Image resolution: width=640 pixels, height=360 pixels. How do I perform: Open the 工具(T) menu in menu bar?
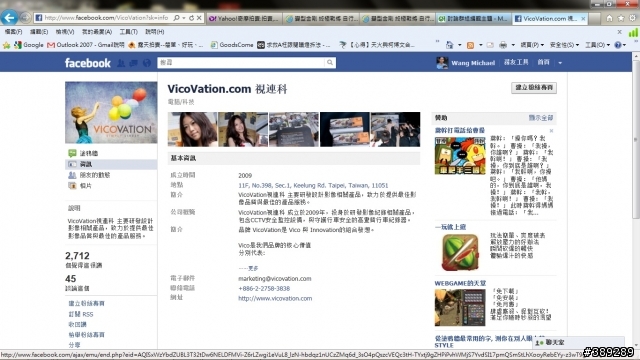pyautogui.click(x=129, y=32)
